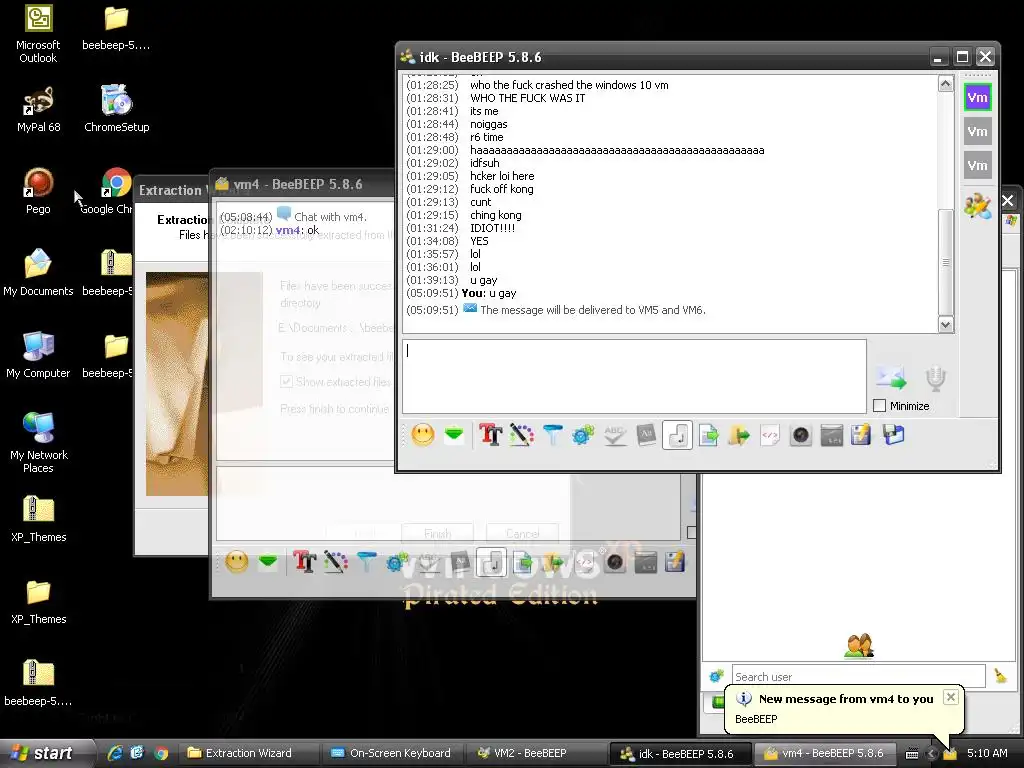Click Cancel in the Extraction Wizard
The width and height of the screenshot is (1024, 768).
522,534
